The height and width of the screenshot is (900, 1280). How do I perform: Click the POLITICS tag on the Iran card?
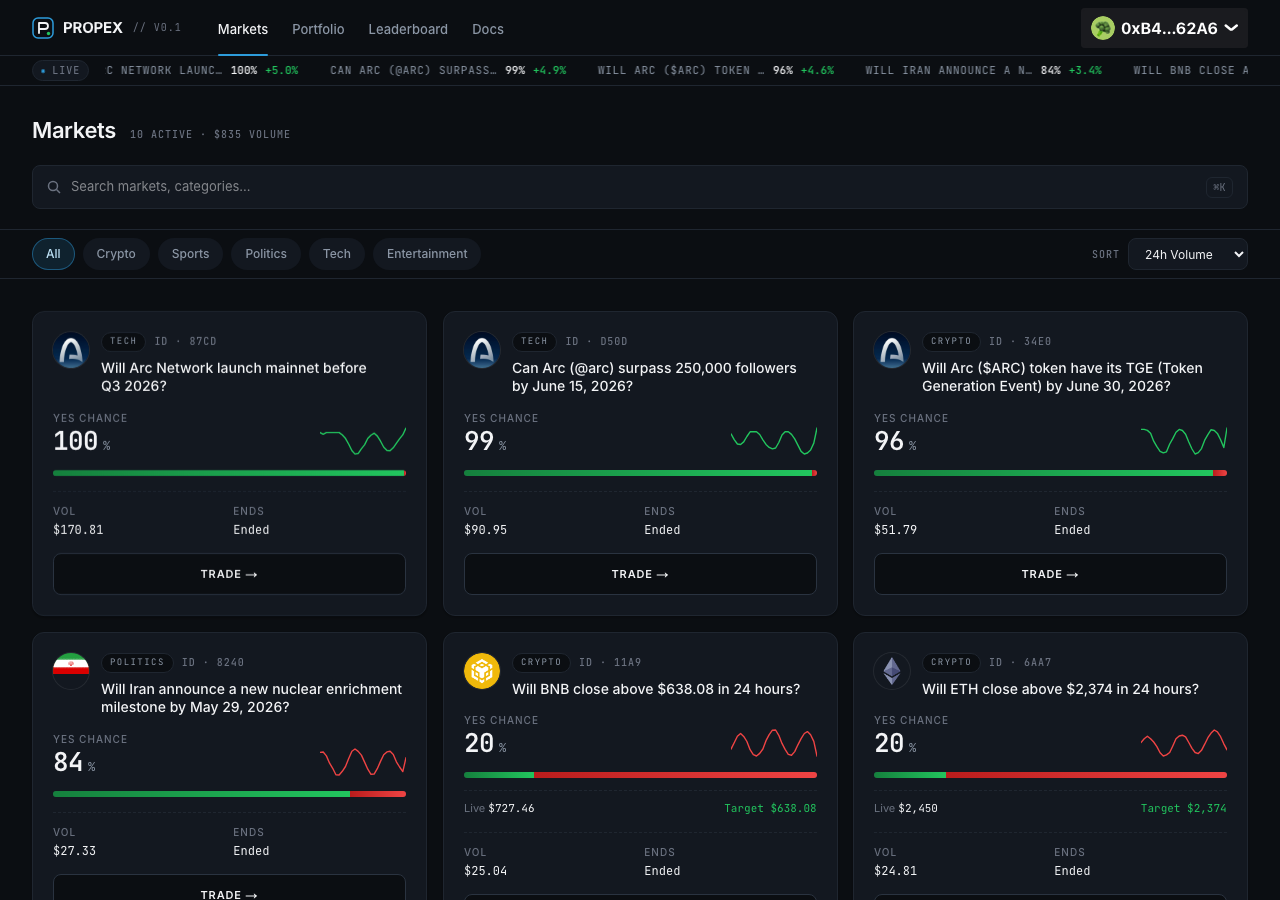137,662
